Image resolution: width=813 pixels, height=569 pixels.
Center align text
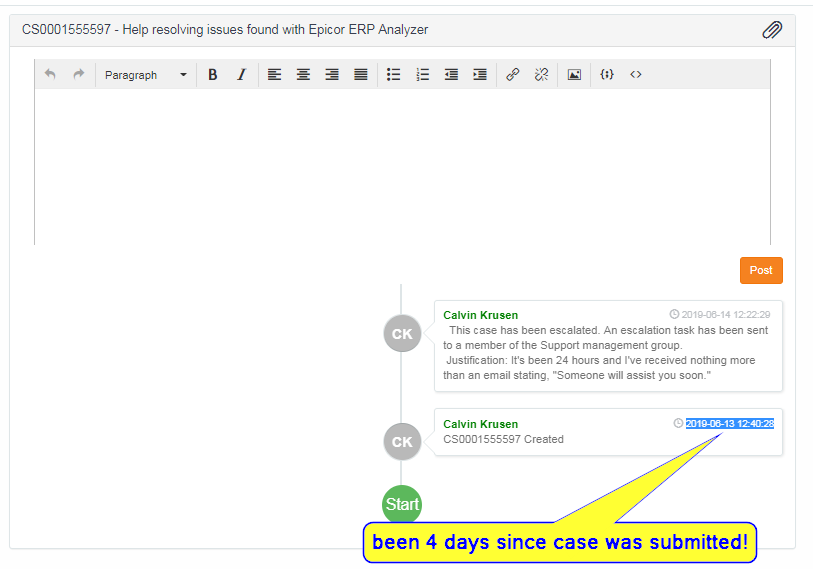pos(303,75)
